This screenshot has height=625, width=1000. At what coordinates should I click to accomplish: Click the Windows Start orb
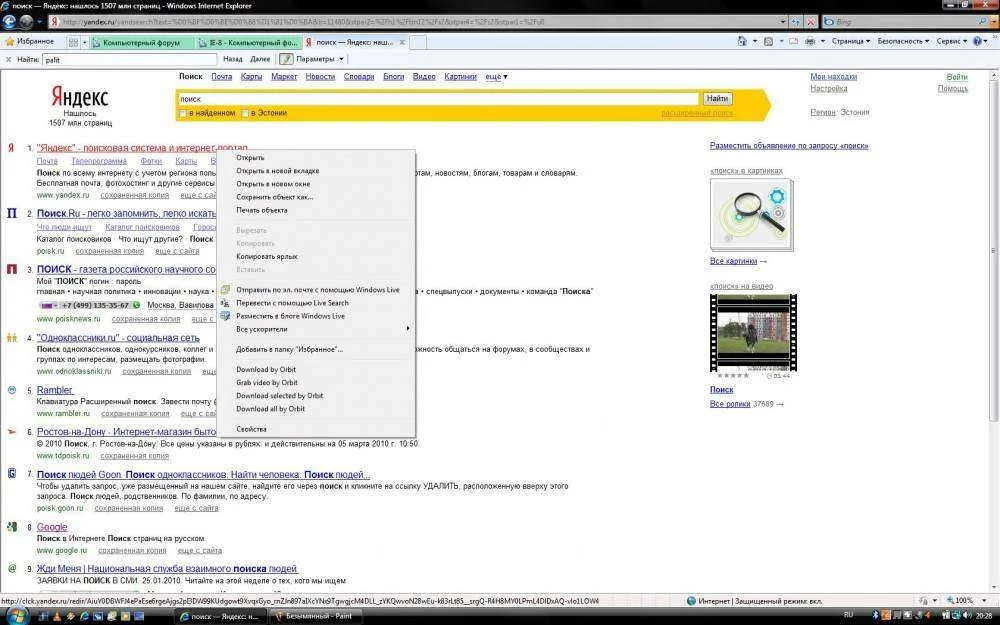17,615
